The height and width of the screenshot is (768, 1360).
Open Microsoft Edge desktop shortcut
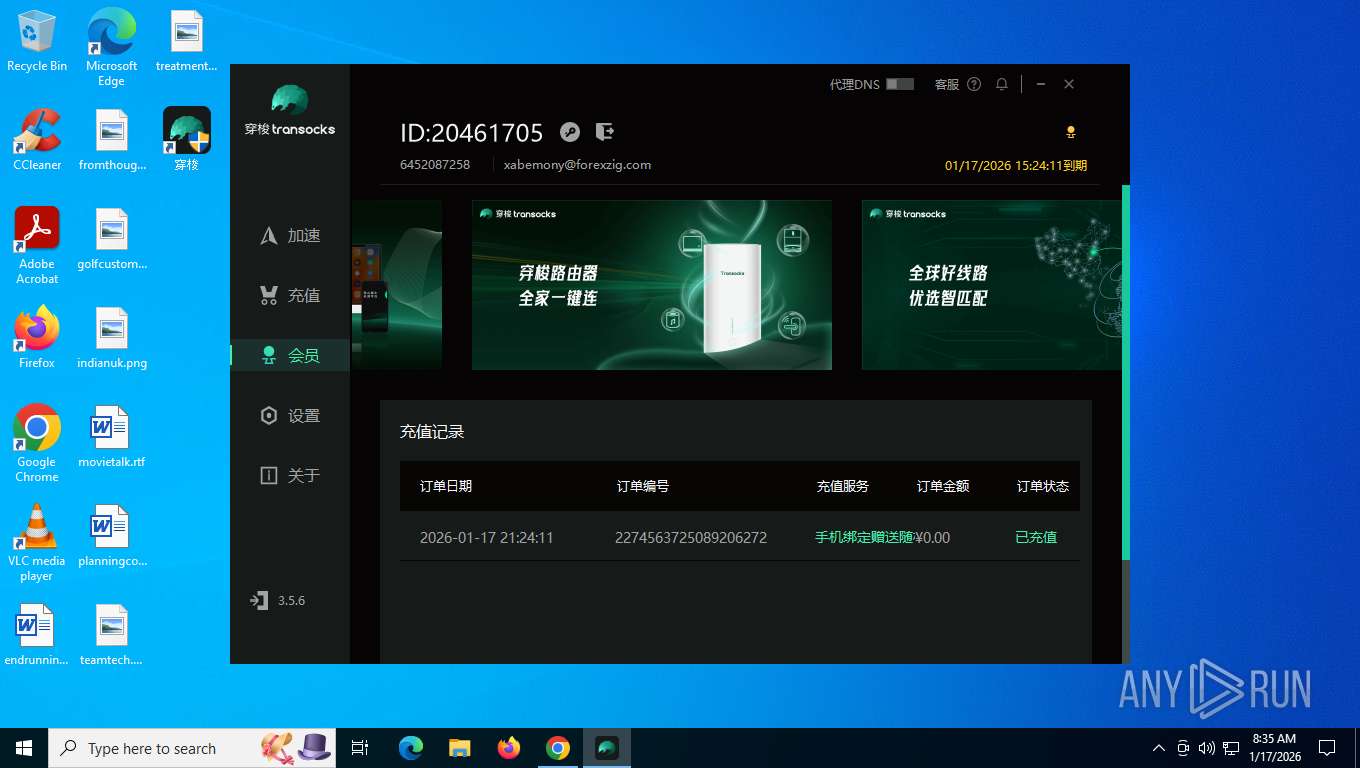[111, 47]
